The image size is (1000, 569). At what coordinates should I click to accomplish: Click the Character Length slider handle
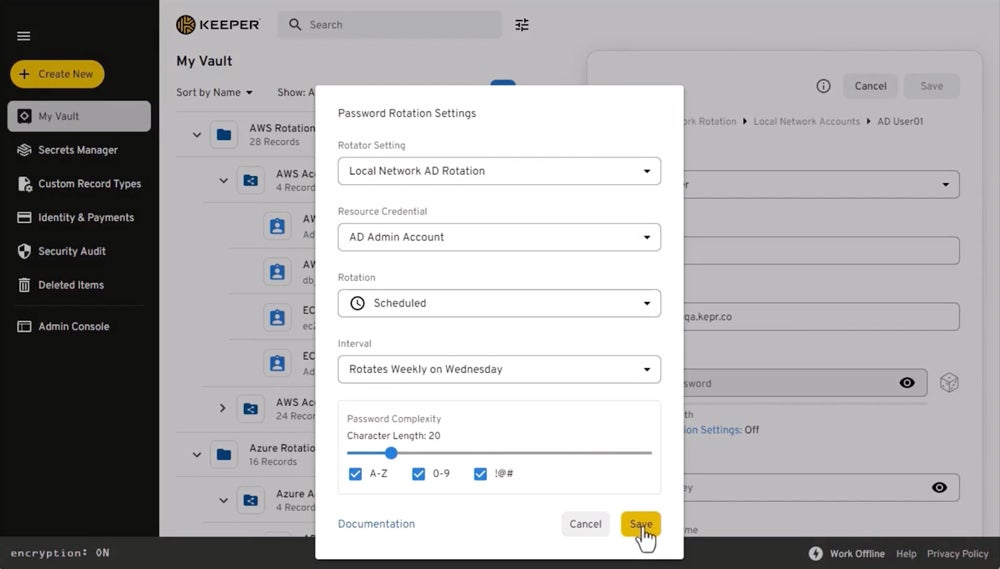tap(391, 453)
